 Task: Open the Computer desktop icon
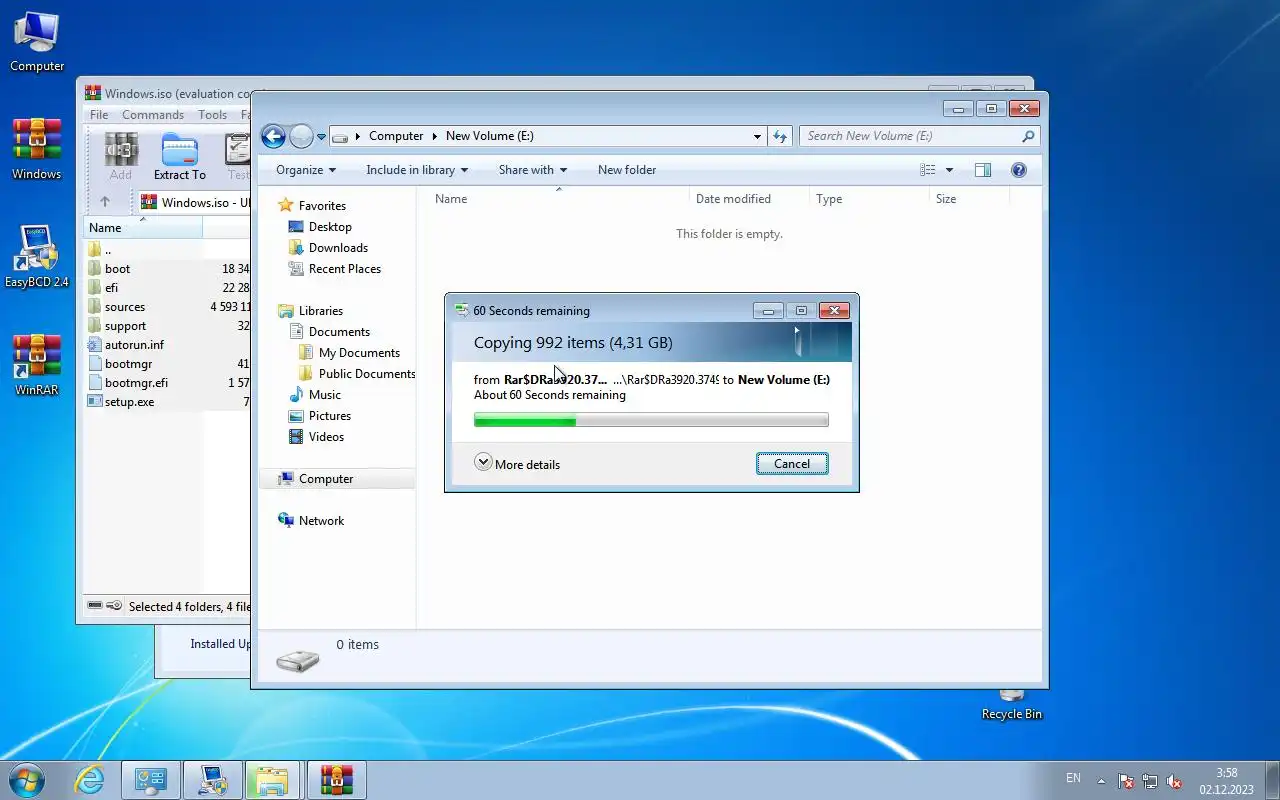point(37,41)
